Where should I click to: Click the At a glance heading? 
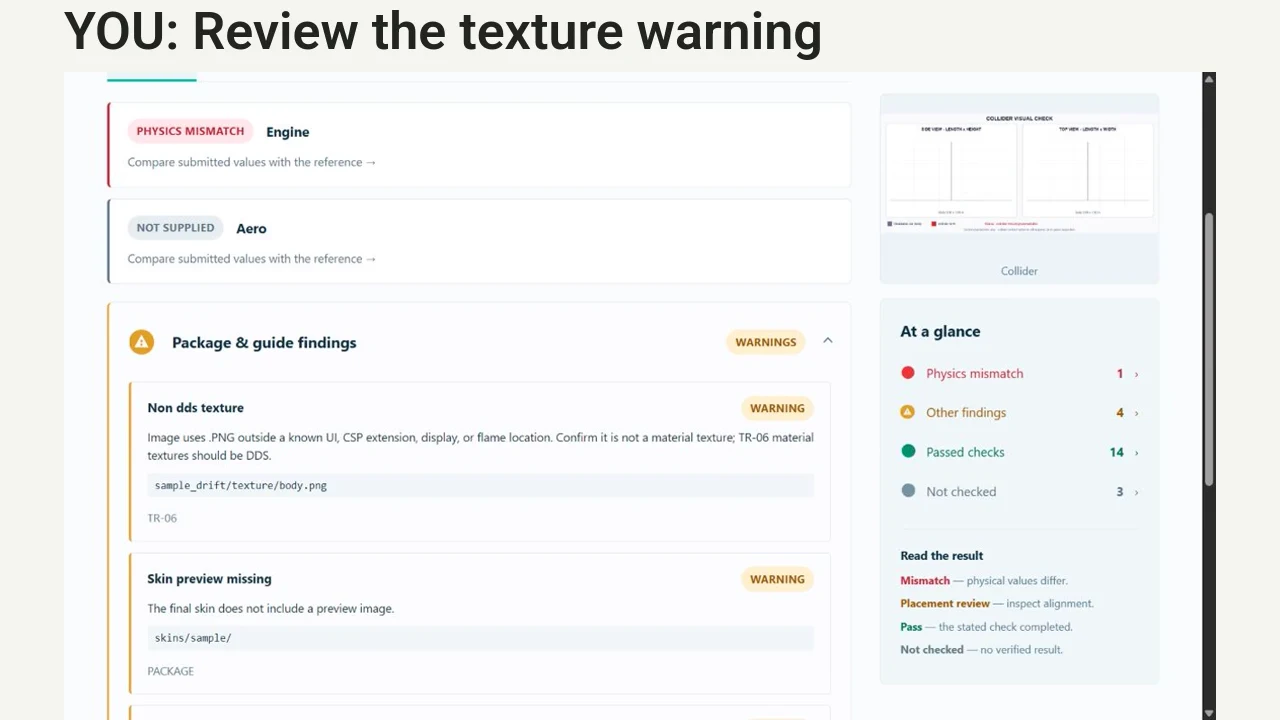tap(940, 332)
